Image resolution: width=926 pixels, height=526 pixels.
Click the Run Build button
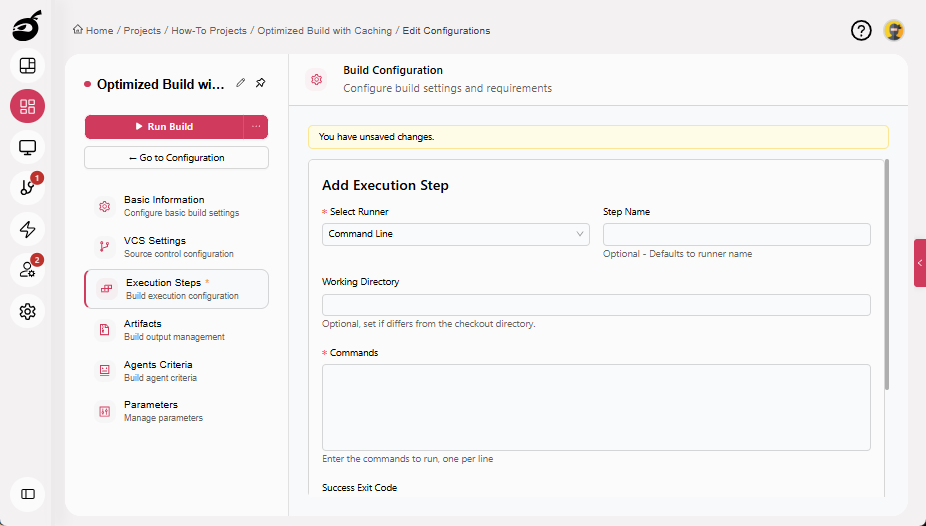point(164,126)
